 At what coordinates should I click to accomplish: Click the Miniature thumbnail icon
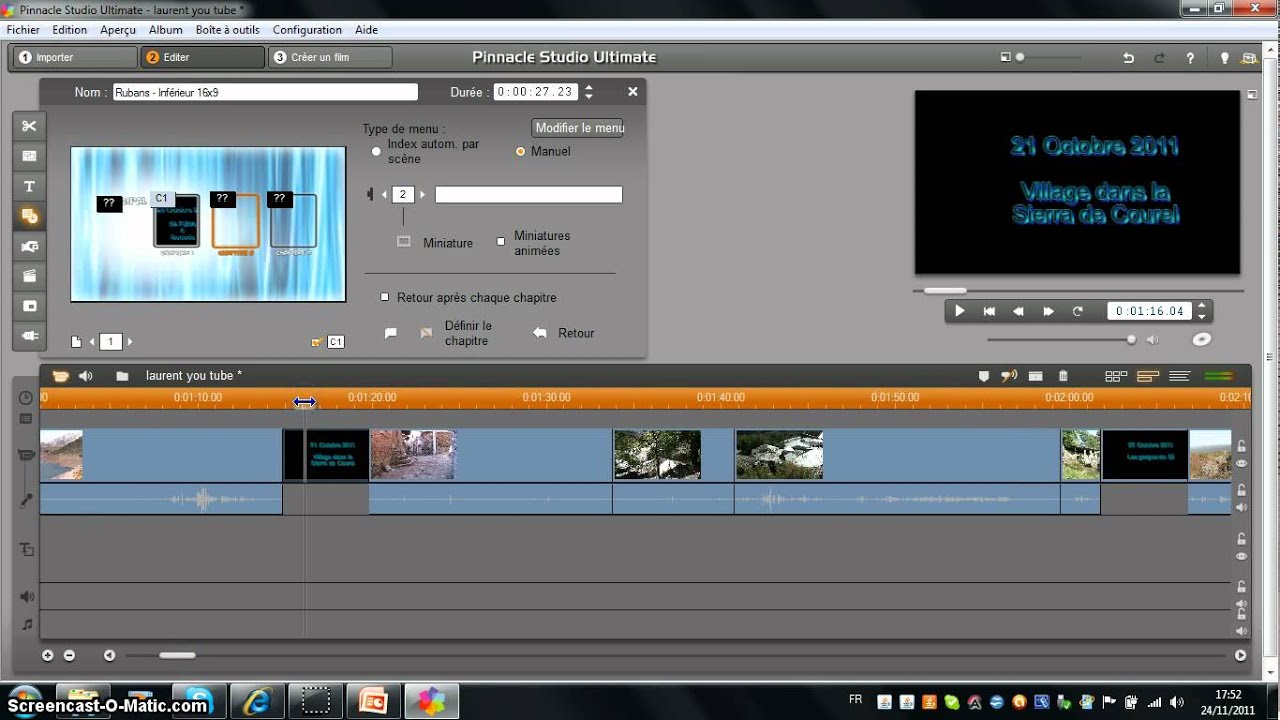(x=404, y=242)
